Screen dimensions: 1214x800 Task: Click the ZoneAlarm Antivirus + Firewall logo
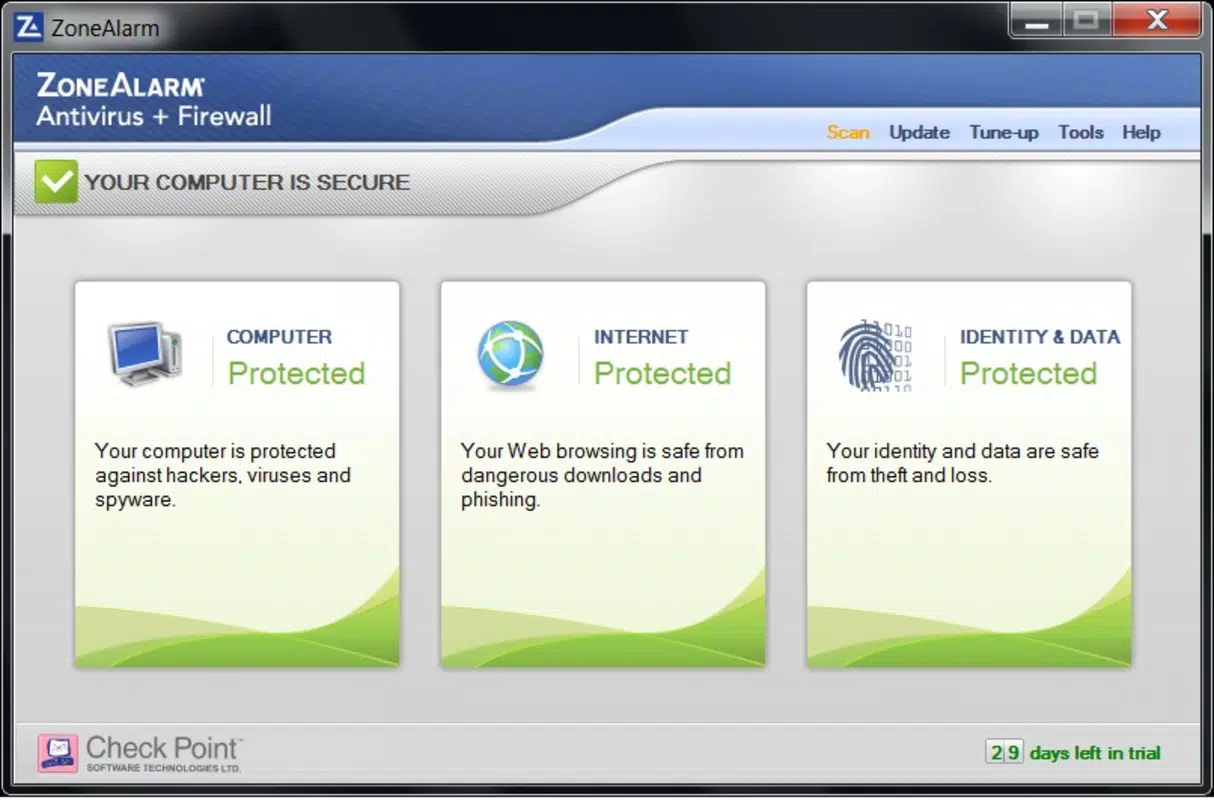click(x=154, y=100)
